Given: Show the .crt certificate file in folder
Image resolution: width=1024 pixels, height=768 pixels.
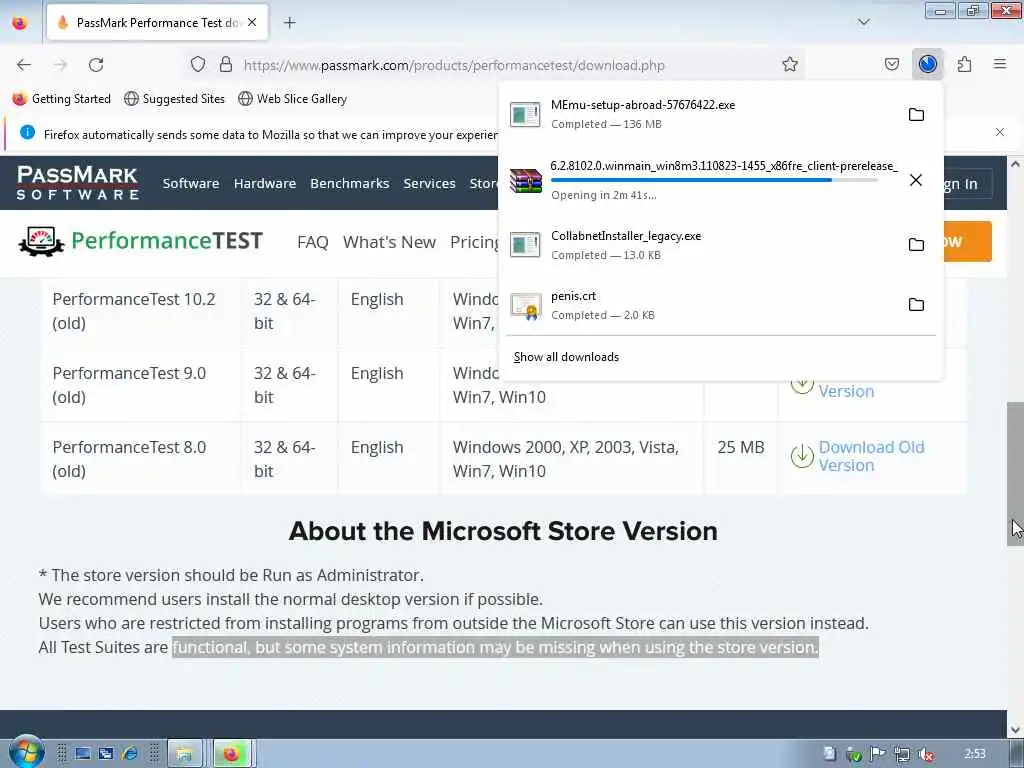Looking at the screenshot, I should point(916,304).
